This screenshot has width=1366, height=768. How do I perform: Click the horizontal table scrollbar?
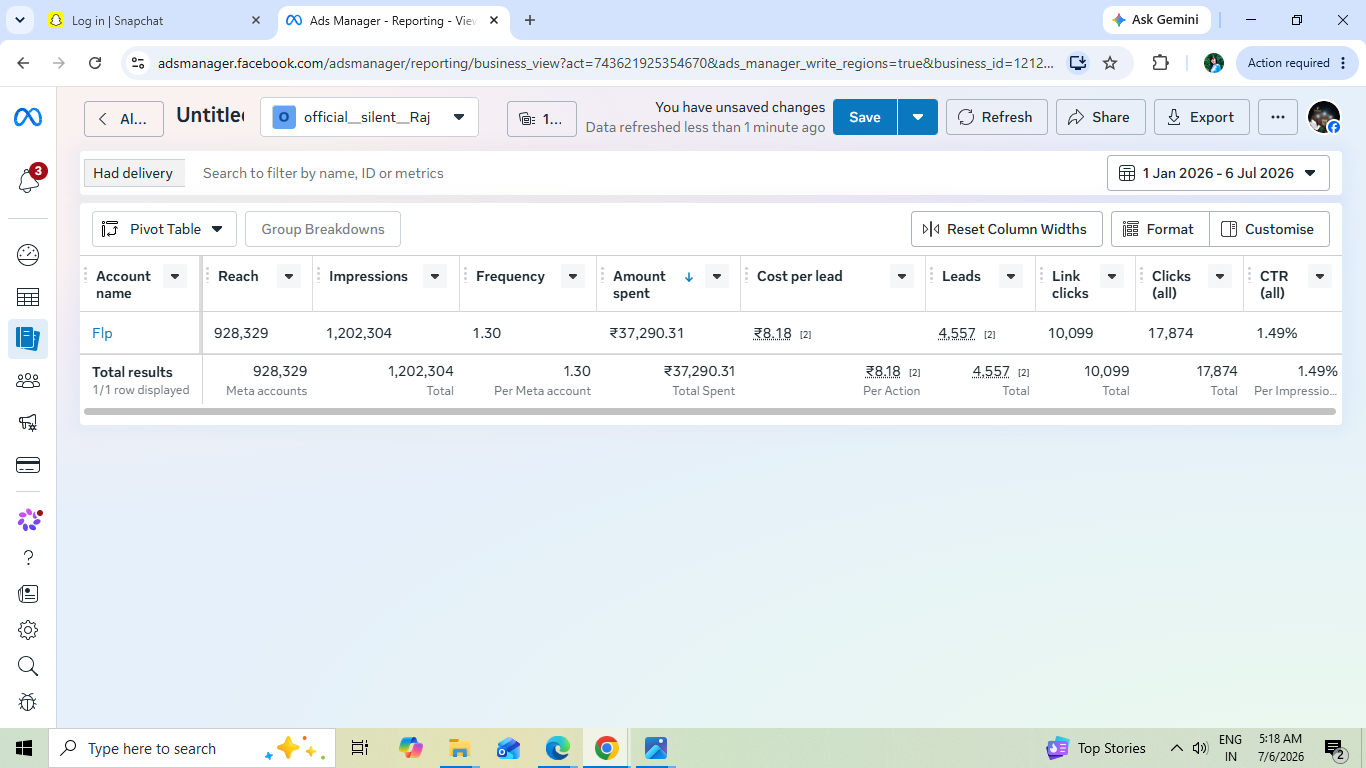(710, 411)
